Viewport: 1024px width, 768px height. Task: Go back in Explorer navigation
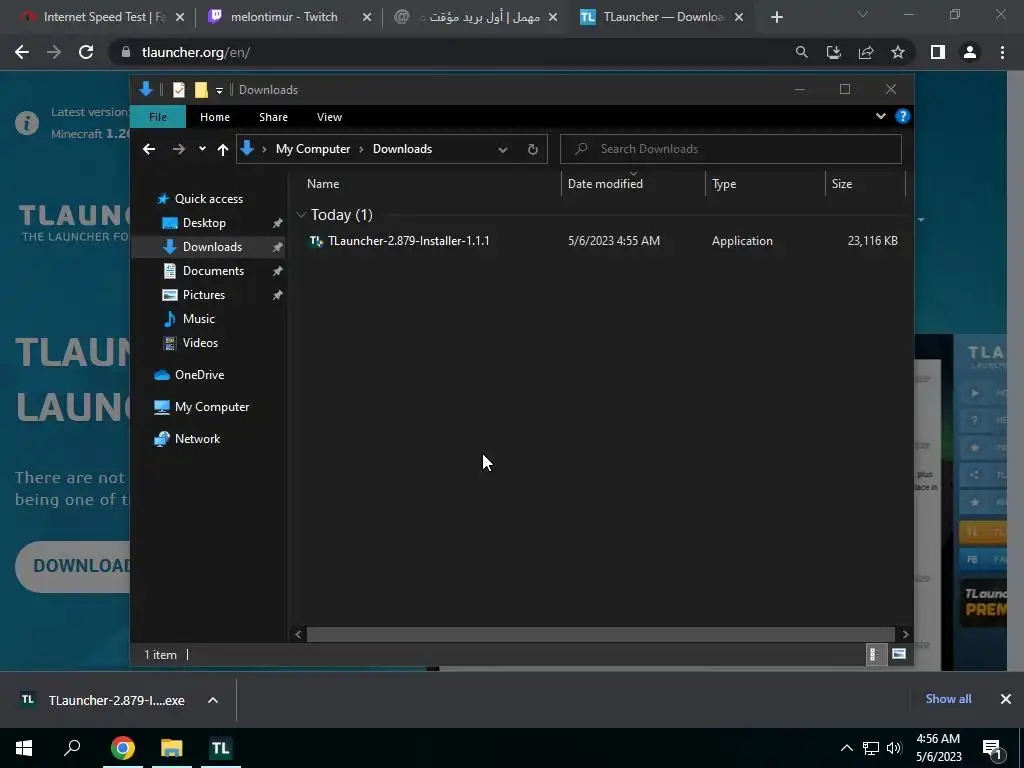coord(149,150)
